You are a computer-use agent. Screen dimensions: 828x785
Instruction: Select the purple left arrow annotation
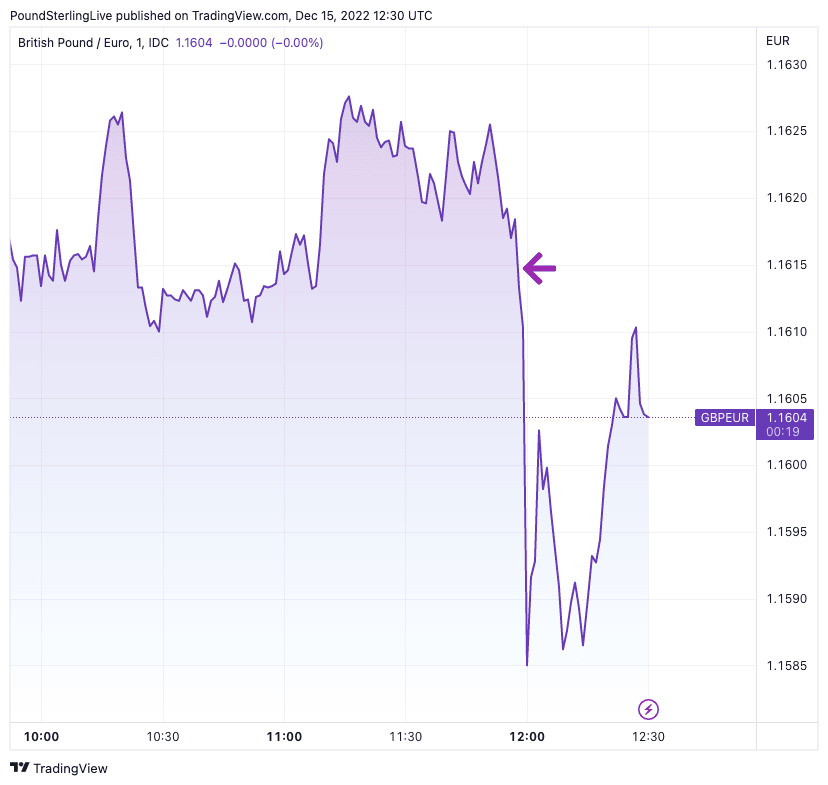[539, 267]
